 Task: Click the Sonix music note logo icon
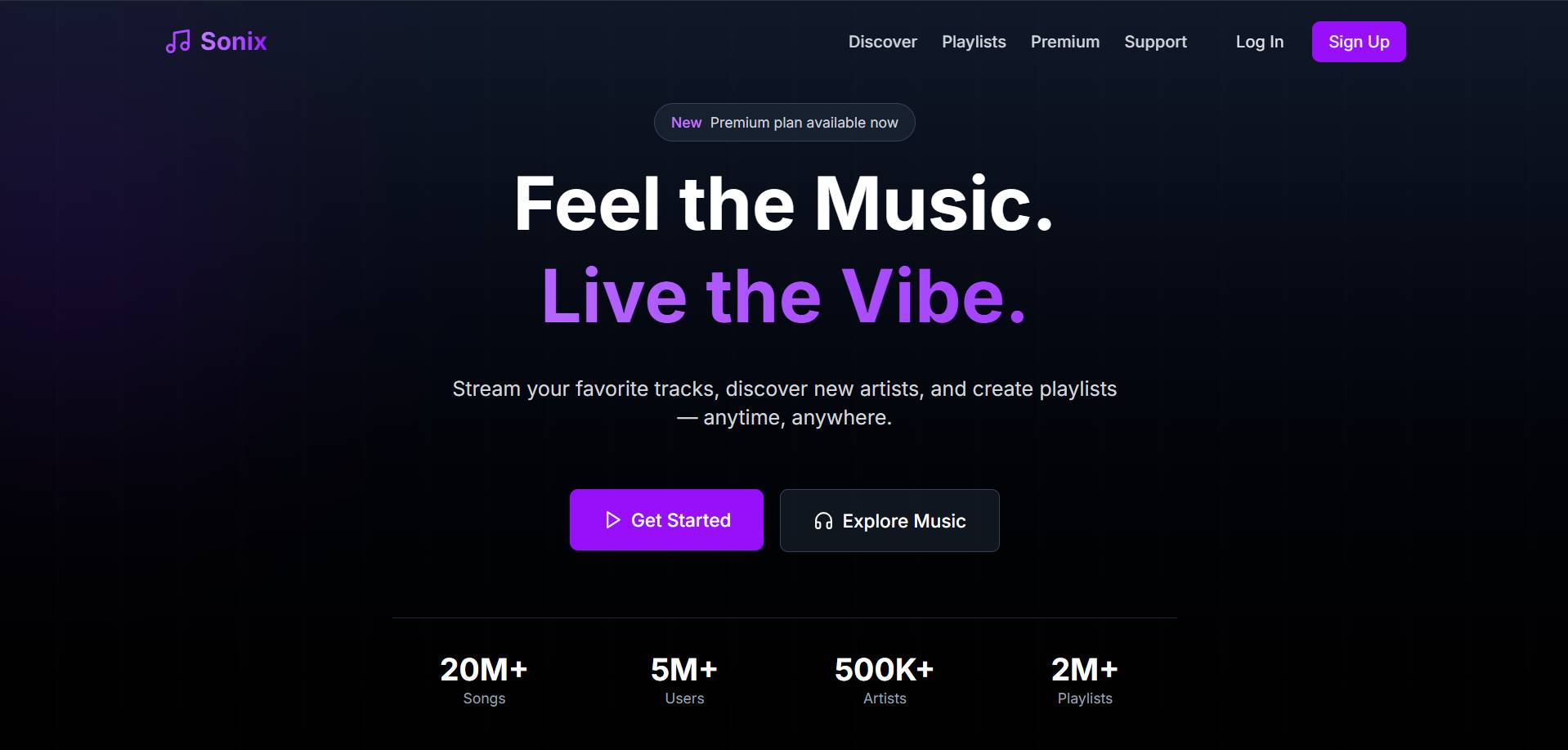pos(178,42)
